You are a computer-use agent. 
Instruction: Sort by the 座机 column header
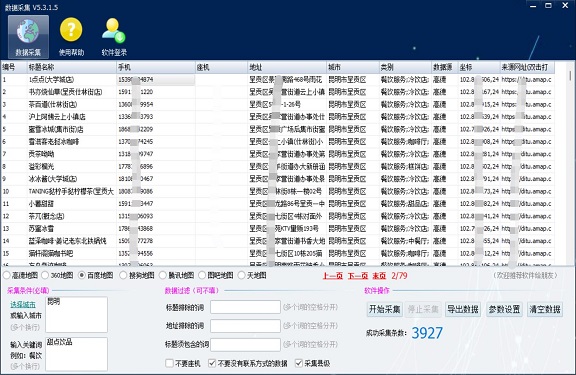pyautogui.click(x=222, y=67)
